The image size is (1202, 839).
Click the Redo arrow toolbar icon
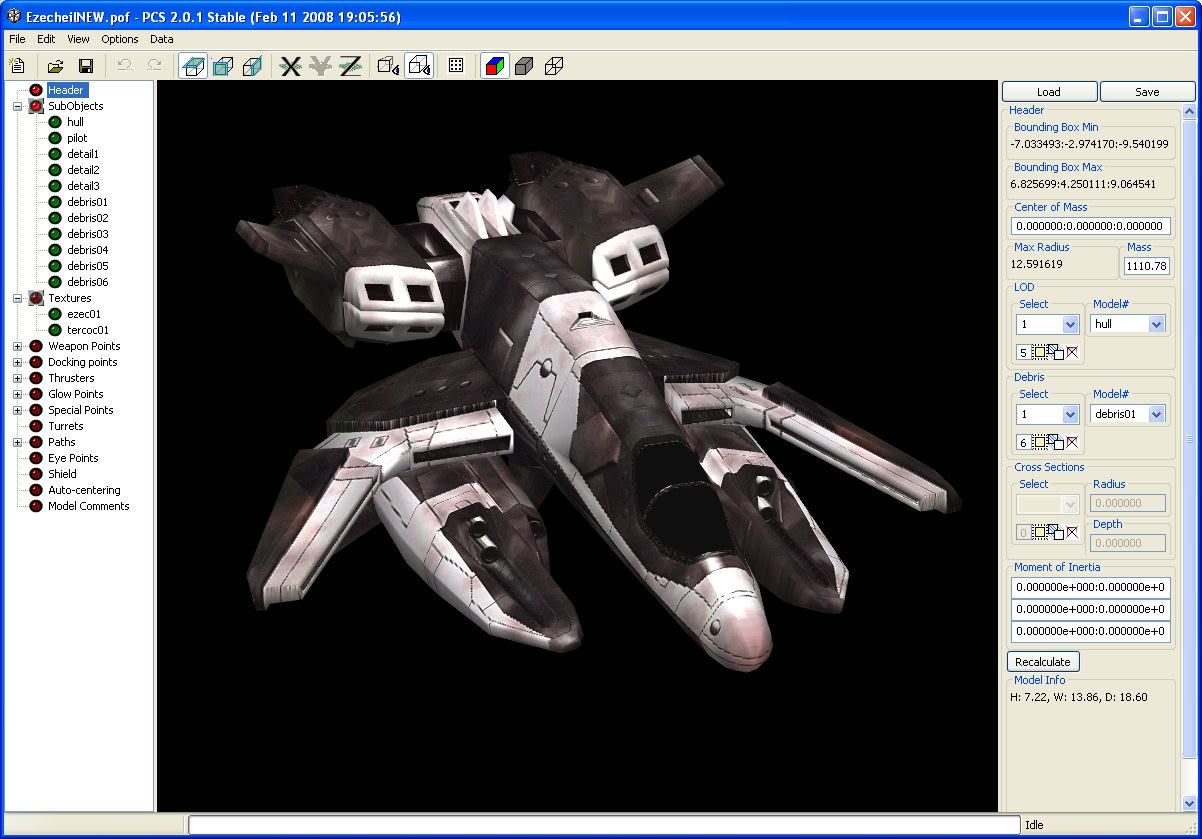pyautogui.click(x=155, y=66)
